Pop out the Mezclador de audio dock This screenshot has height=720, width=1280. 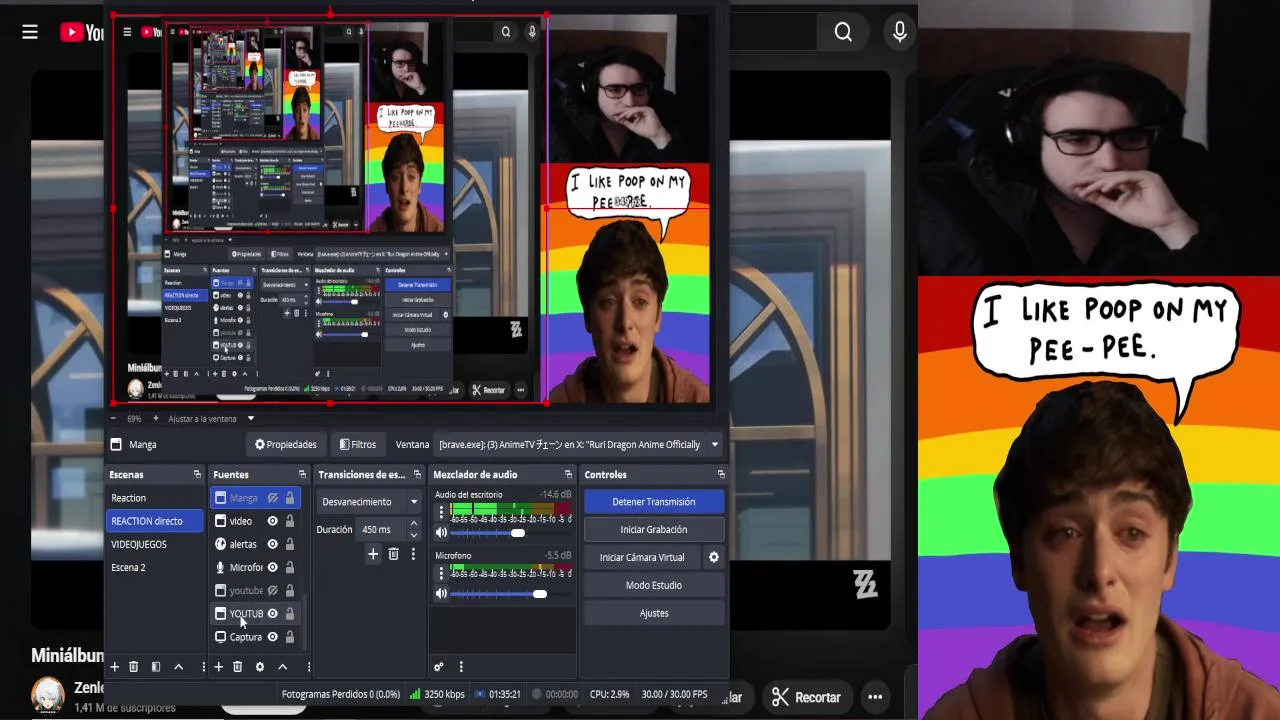coord(568,474)
